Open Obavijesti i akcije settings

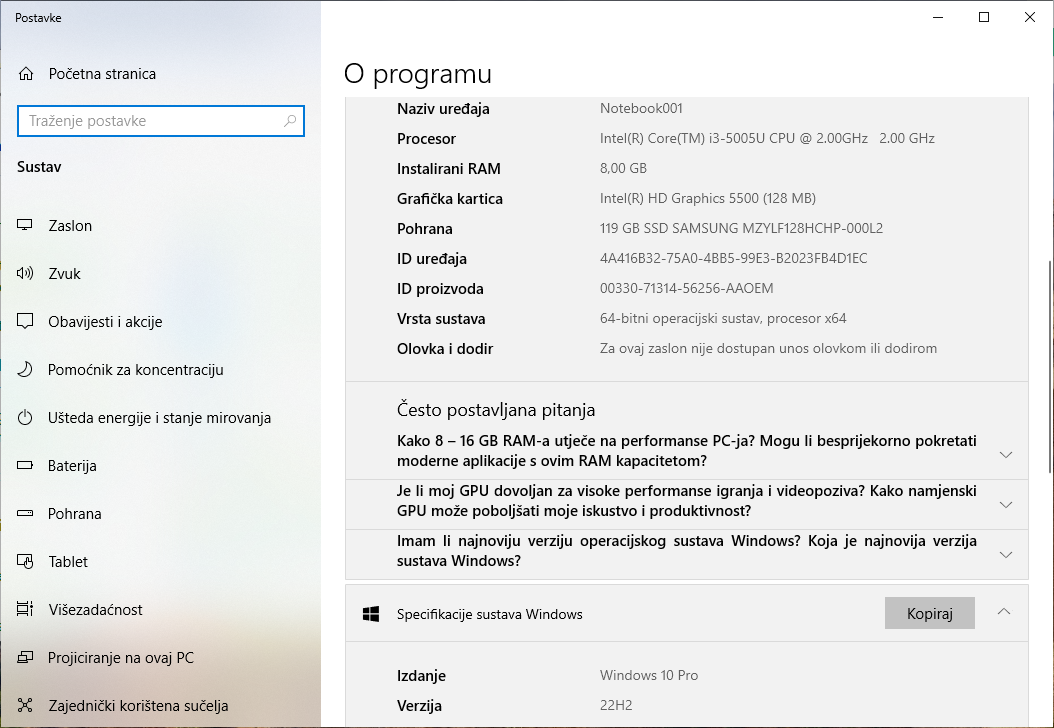pos(112,321)
